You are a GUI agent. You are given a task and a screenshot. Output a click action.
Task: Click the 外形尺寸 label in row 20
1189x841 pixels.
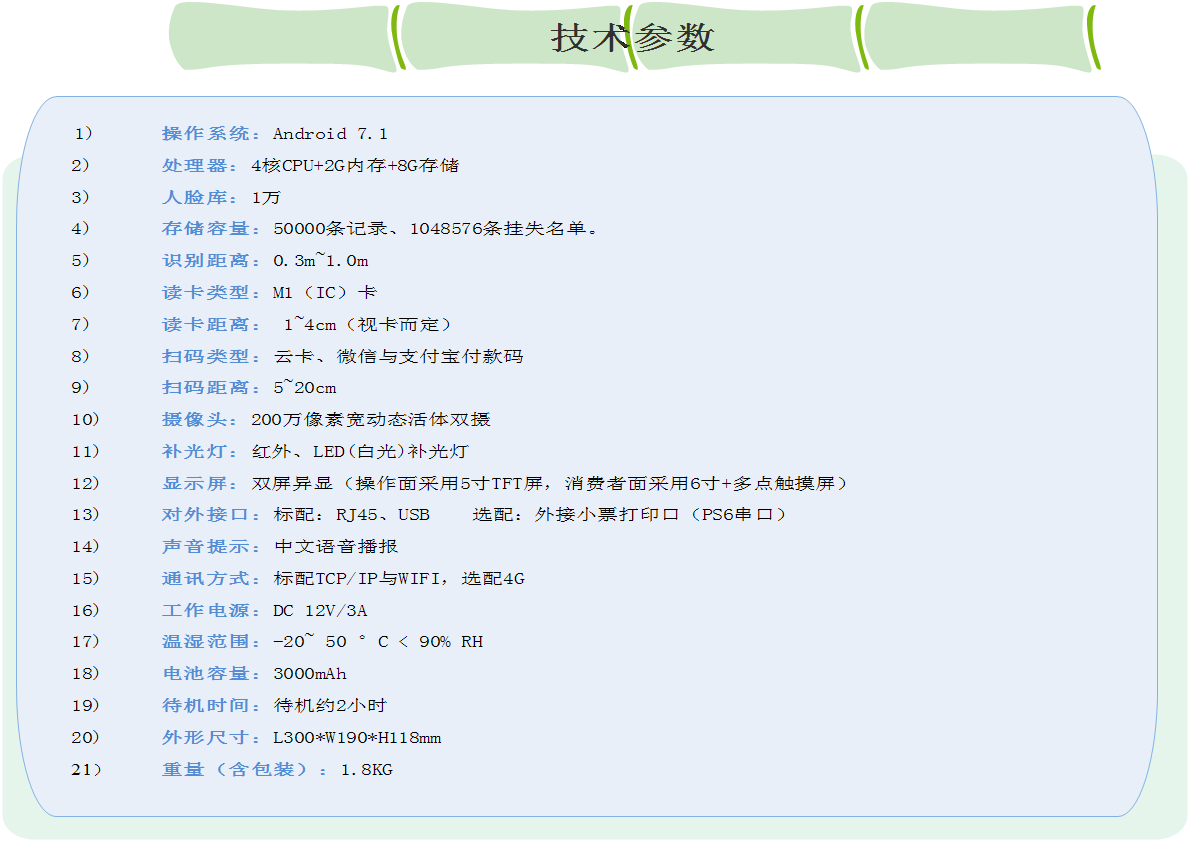205,737
